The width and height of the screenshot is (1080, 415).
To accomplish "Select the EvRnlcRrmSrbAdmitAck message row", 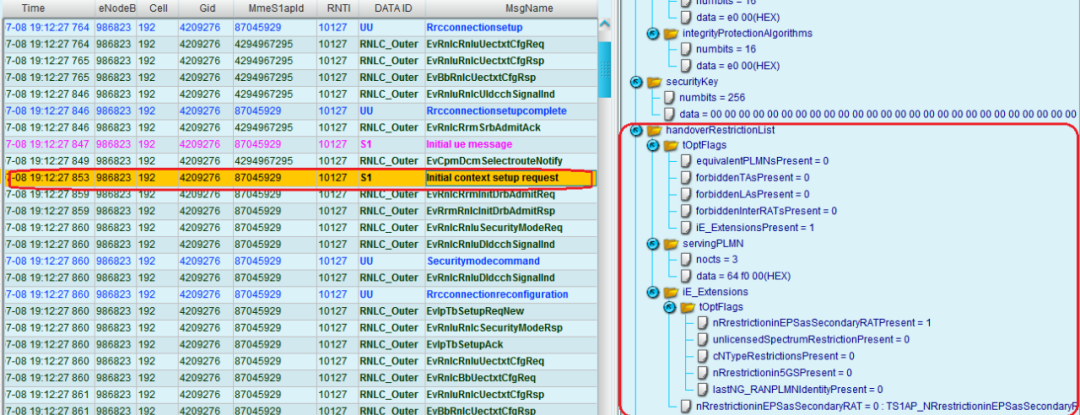I will pos(300,127).
